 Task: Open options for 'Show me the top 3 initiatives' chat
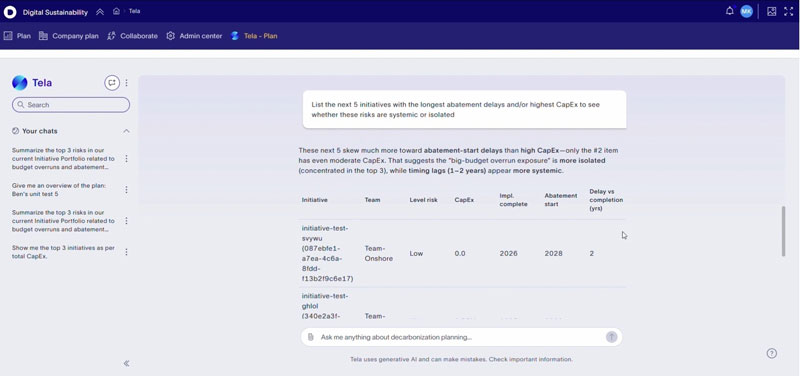tap(127, 252)
